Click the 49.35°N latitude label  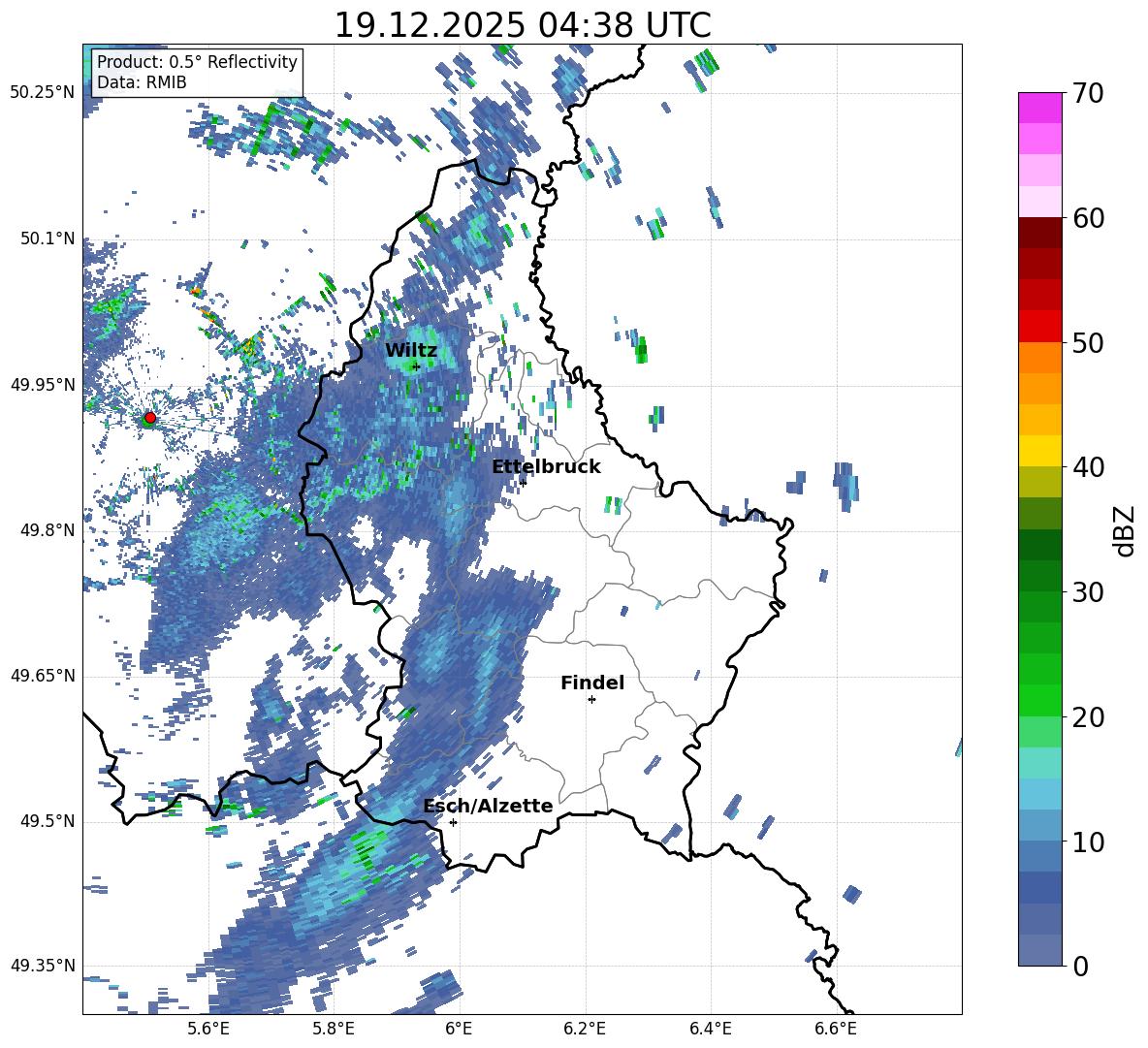click(43, 966)
